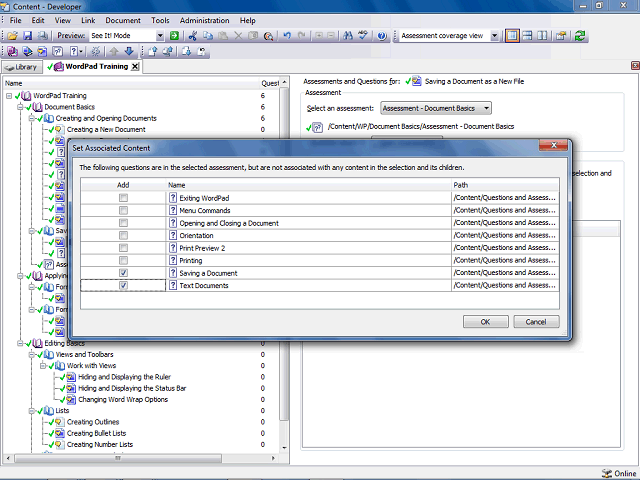Screen dimensions: 640x480
Task: Uncheck the Saving a Document checkbox
Action: 123,273
